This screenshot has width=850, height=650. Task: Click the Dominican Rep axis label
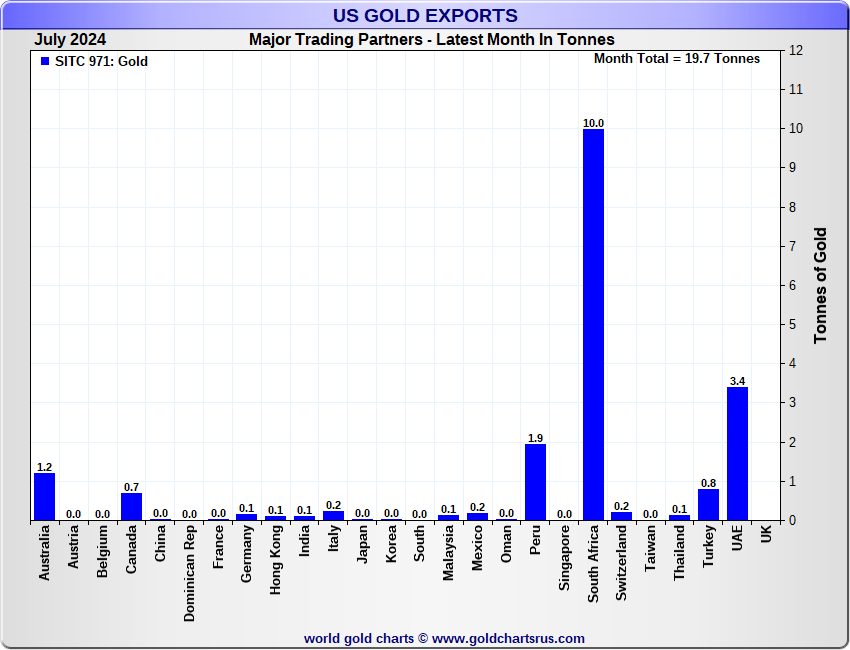point(189,573)
